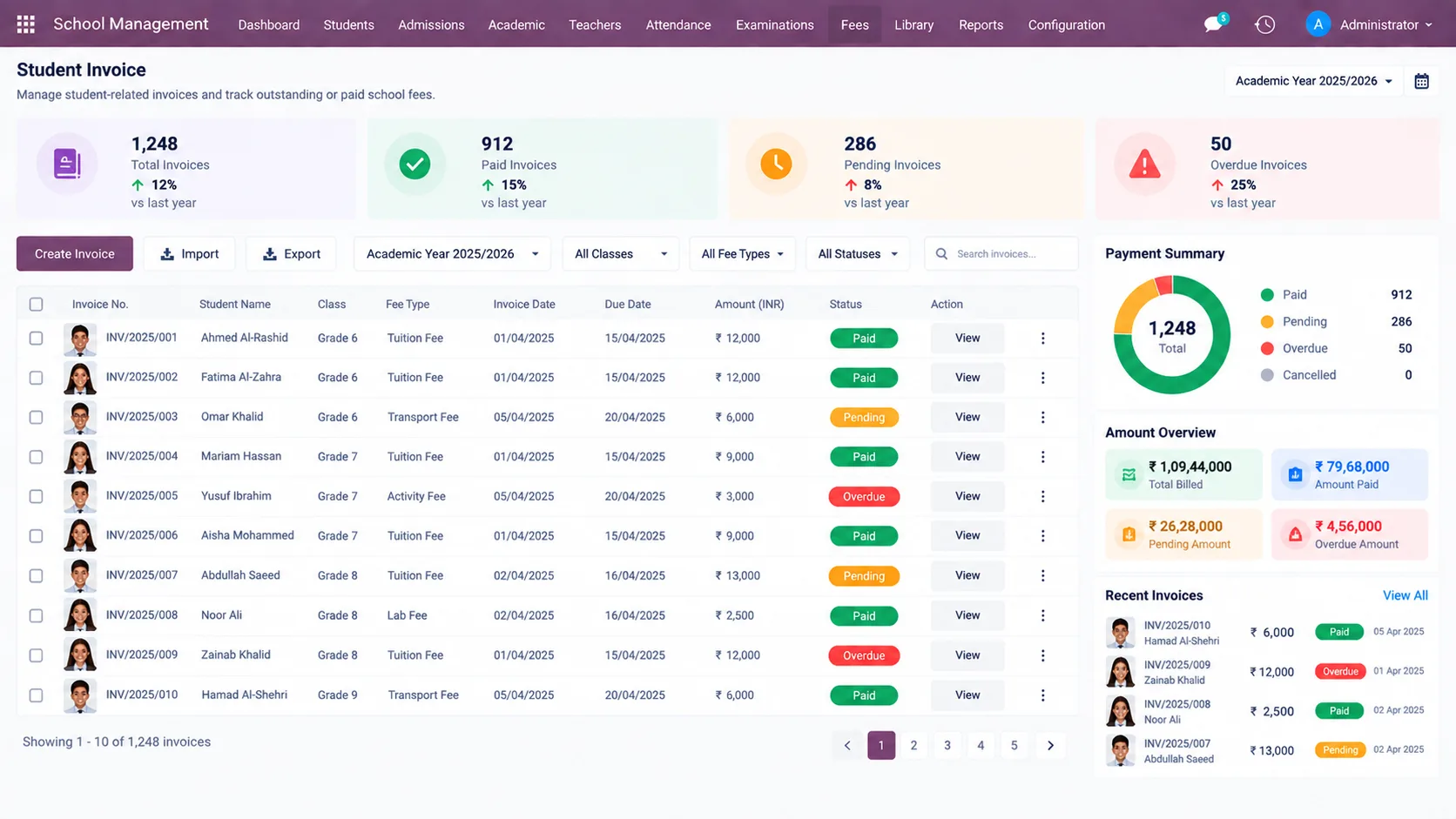Go to previous page arrow

click(x=847, y=745)
